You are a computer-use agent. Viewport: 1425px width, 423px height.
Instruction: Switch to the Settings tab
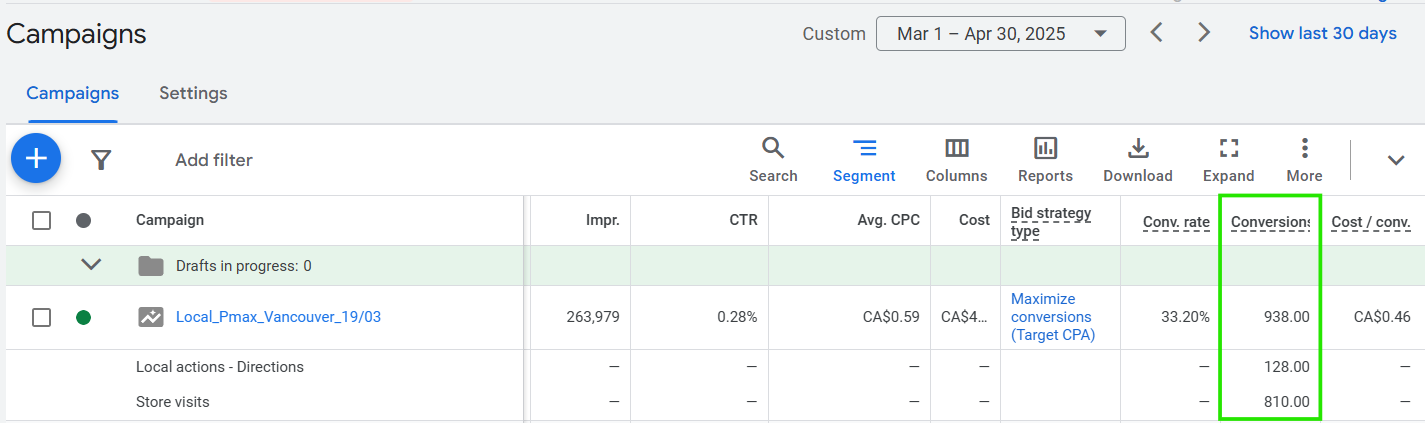click(193, 93)
